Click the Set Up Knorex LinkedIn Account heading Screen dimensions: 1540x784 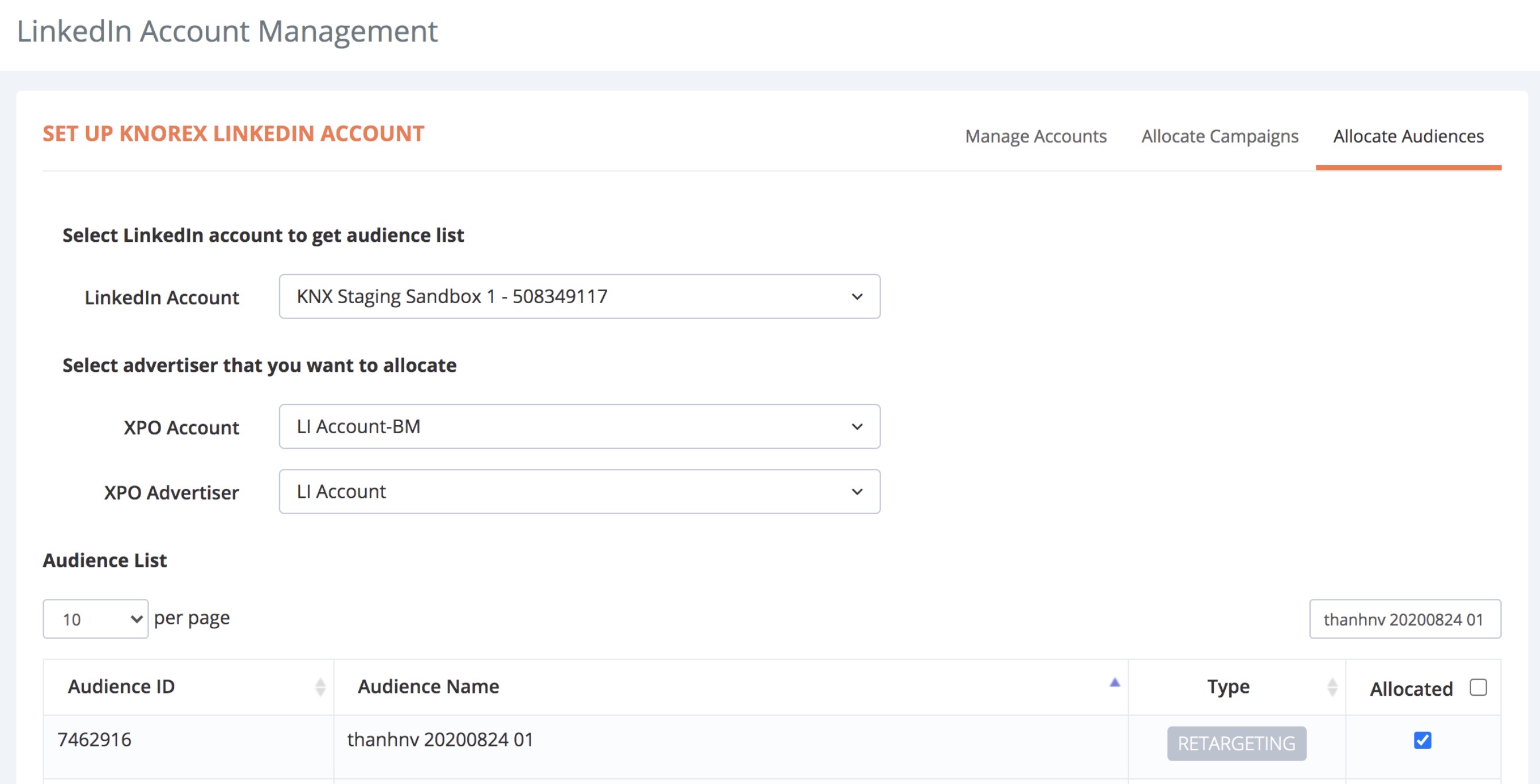(x=233, y=134)
